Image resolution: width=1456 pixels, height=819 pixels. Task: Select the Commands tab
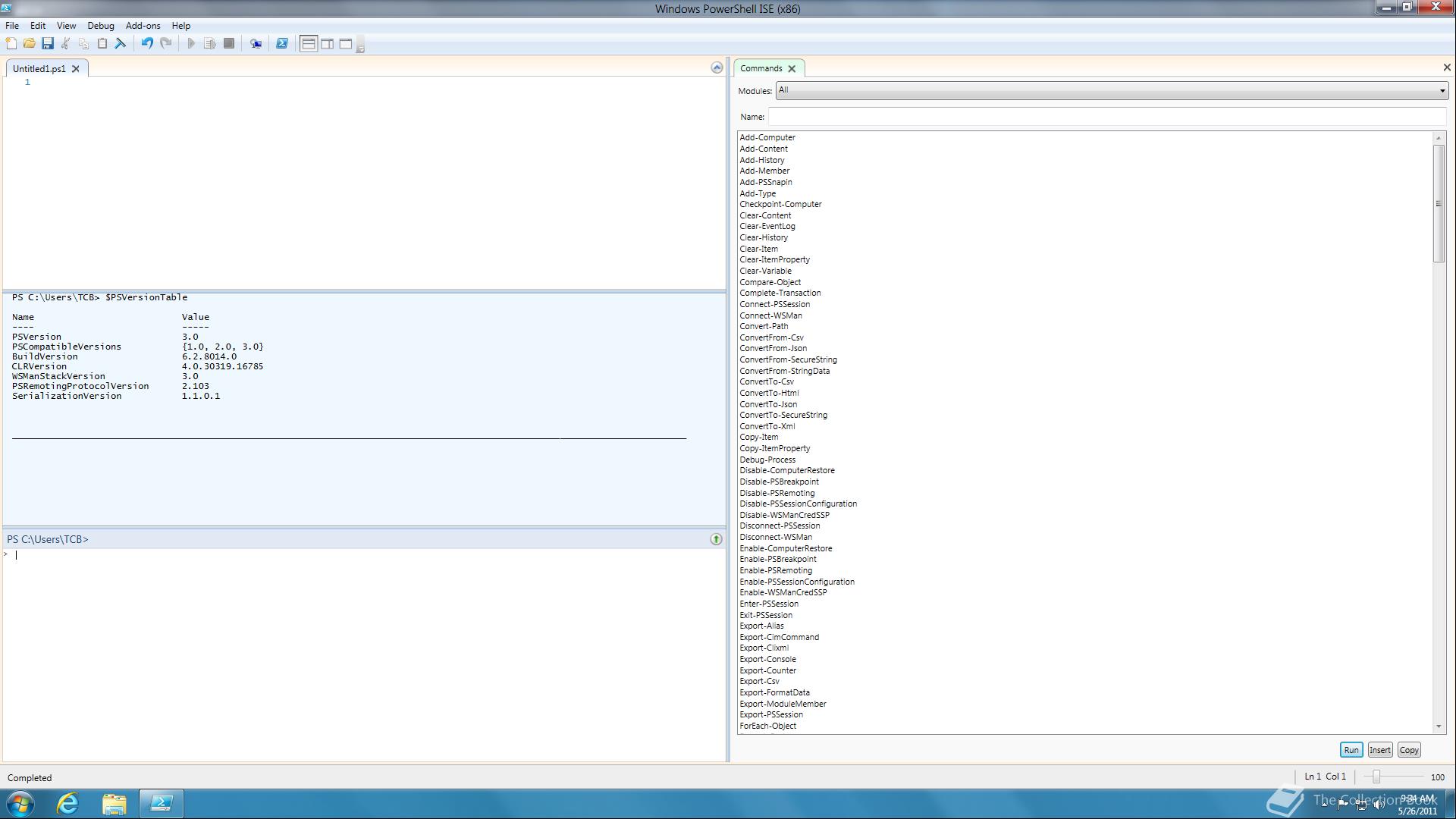761,68
